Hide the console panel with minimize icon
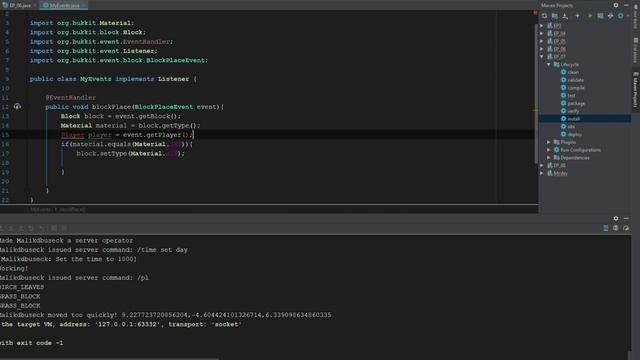 click(x=626, y=218)
